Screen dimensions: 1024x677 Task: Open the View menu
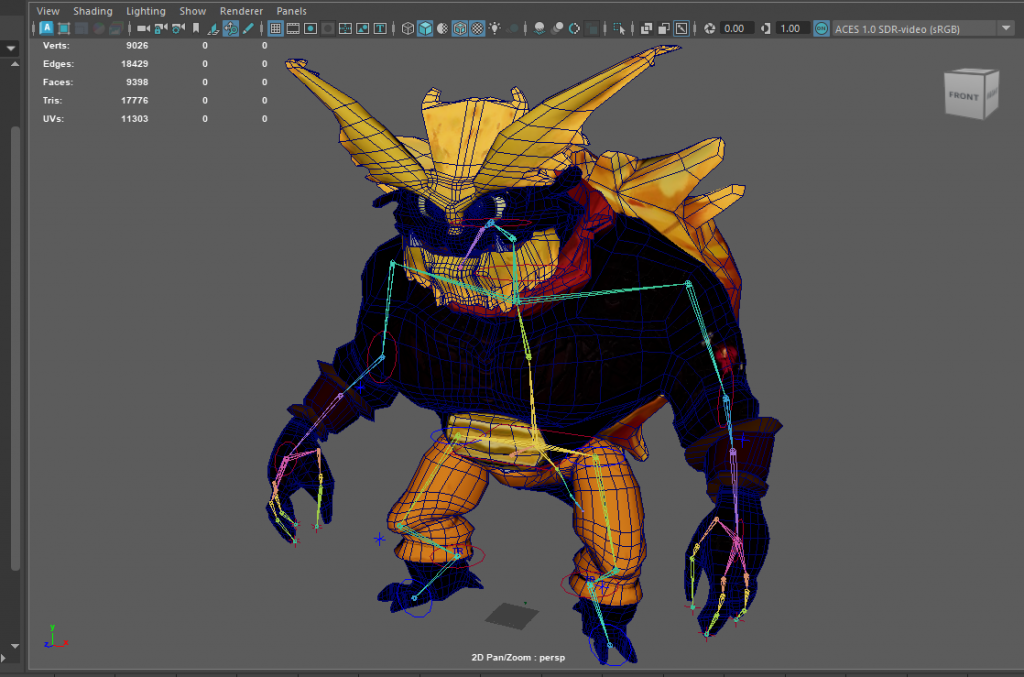tap(48, 11)
